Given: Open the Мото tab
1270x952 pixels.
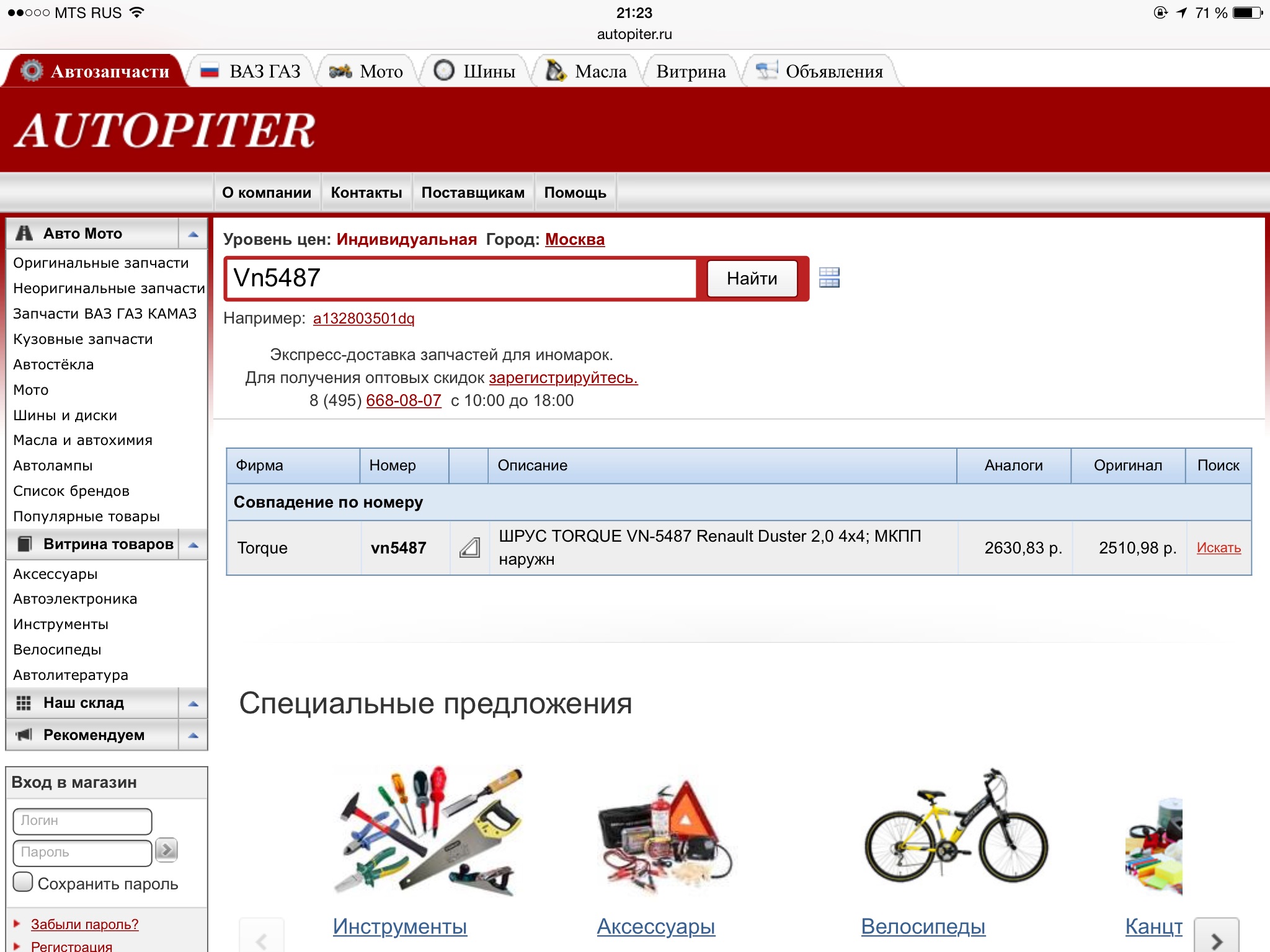Looking at the screenshot, I should (366, 71).
